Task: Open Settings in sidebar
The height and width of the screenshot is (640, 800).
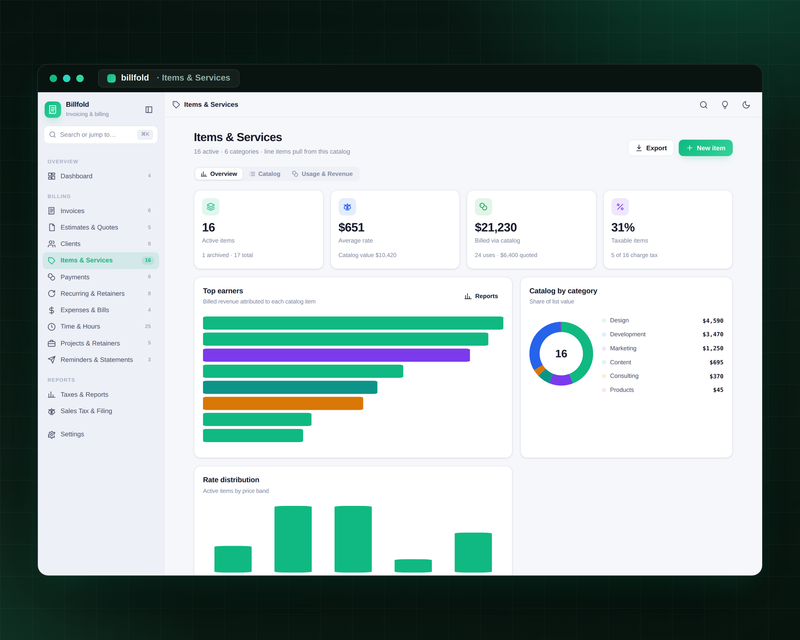Action: pos(101,434)
